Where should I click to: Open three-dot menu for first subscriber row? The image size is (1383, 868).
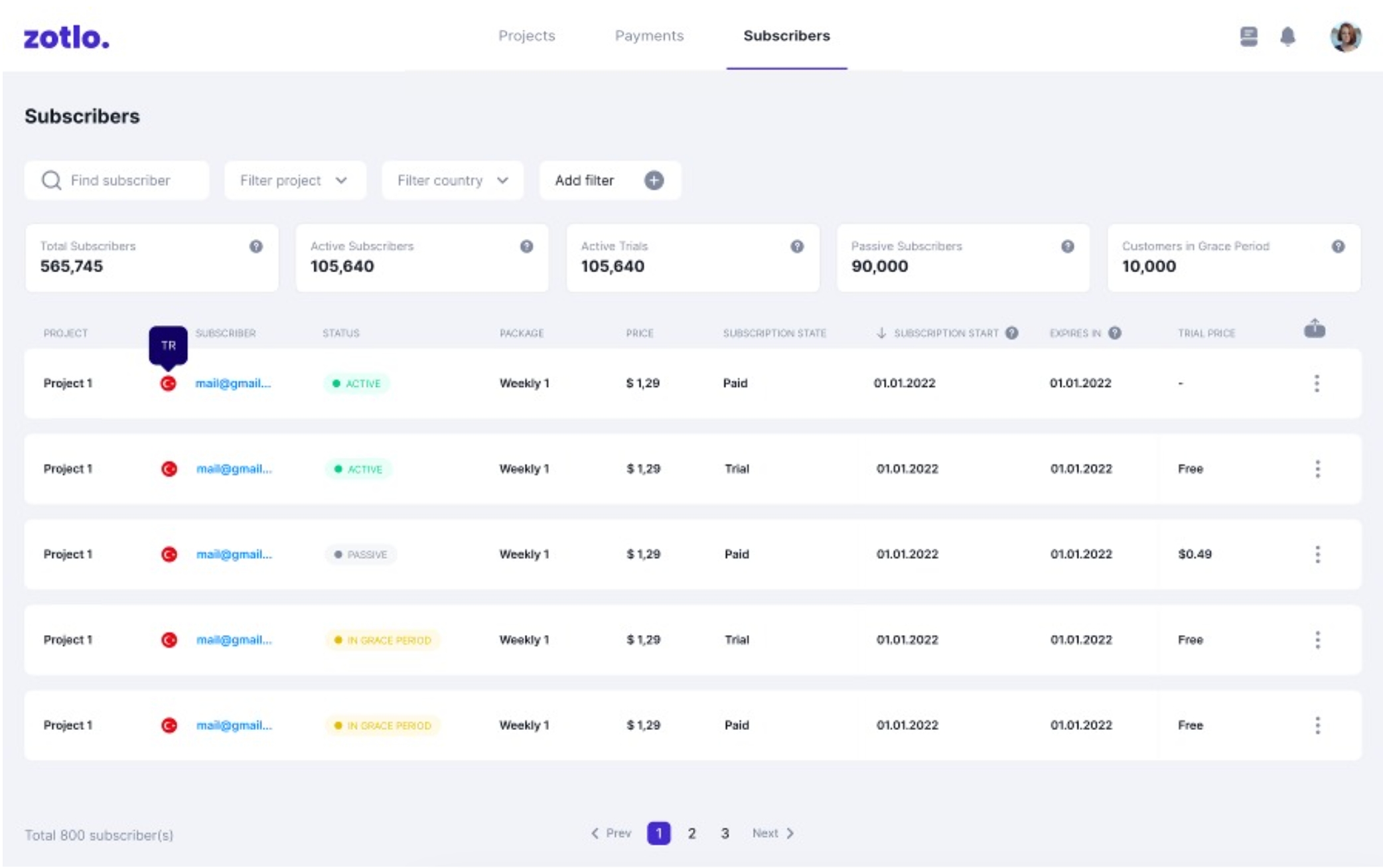[x=1317, y=383]
